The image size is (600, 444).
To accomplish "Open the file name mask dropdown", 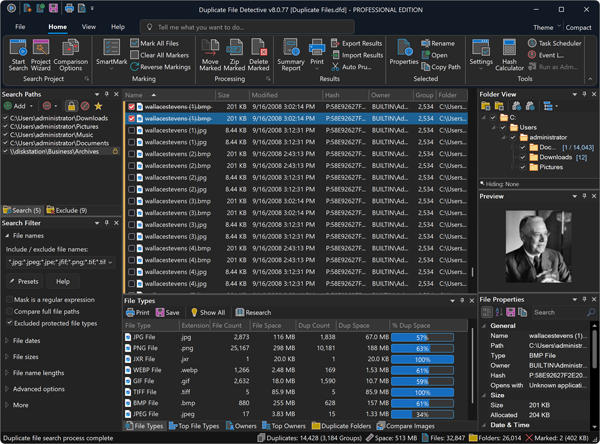I will (111, 262).
